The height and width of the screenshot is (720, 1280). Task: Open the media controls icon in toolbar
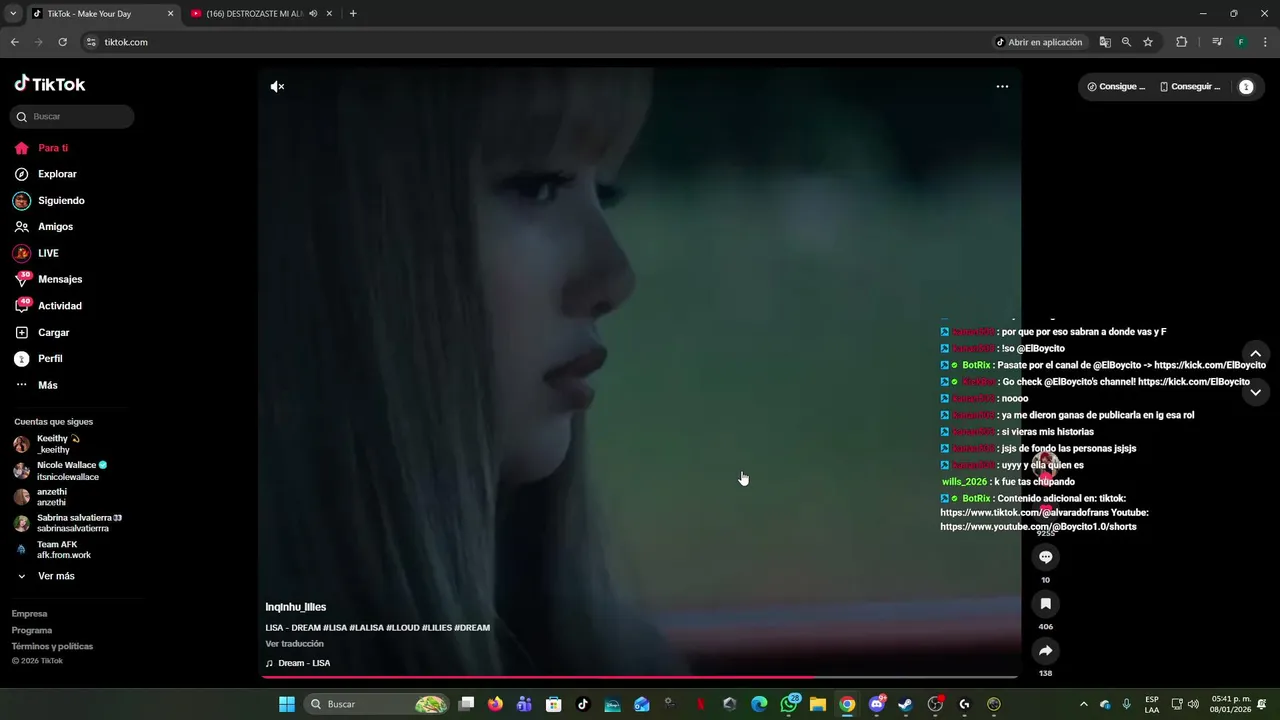(1217, 42)
